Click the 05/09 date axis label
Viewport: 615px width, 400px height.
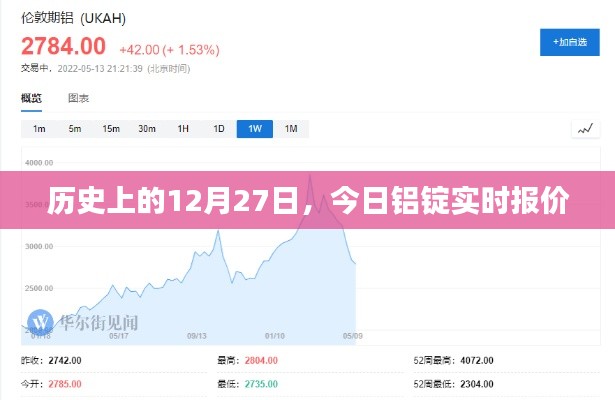pos(353,336)
